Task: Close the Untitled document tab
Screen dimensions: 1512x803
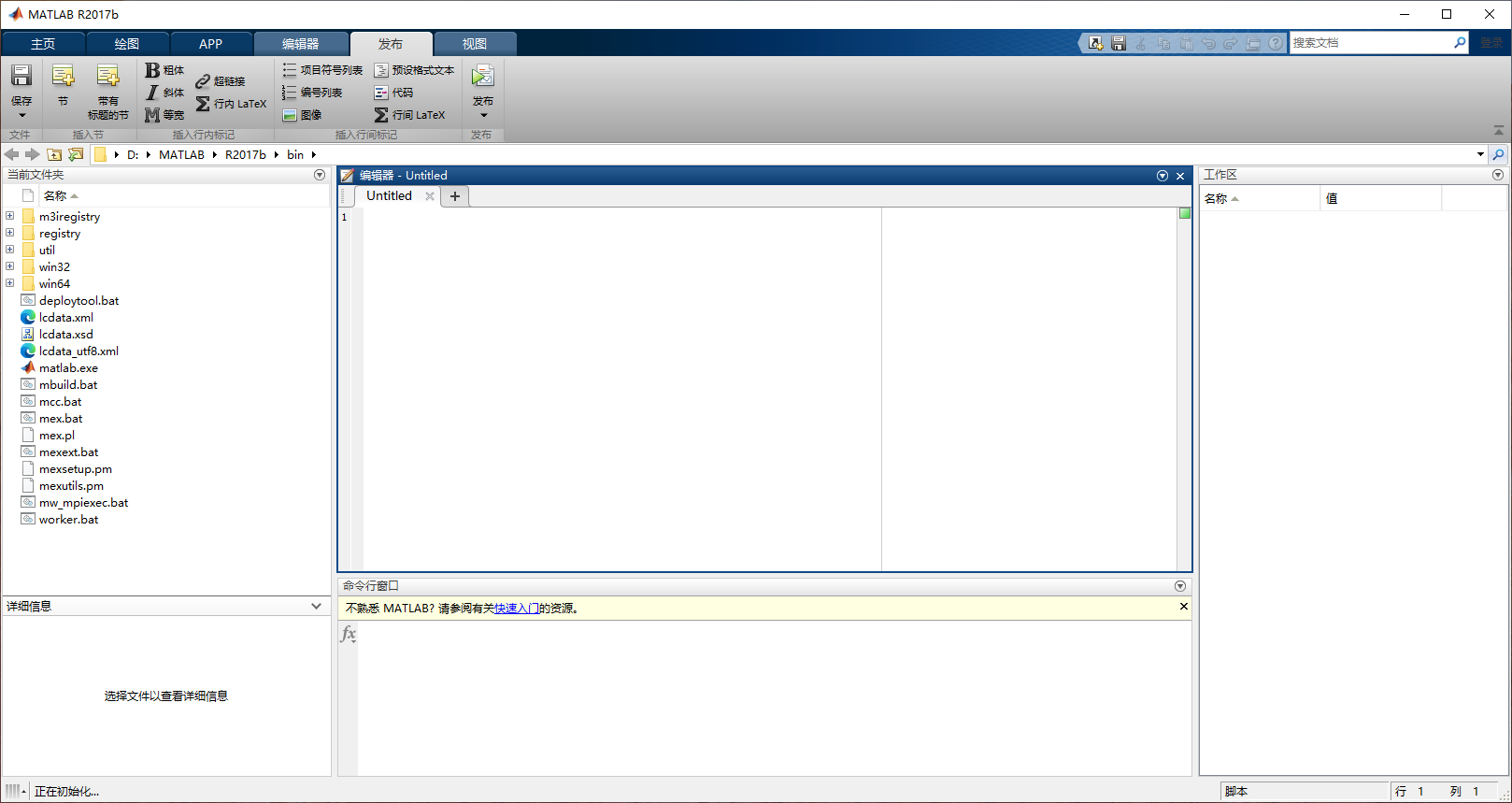Action: pyautogui.click(x=430, y=196)
